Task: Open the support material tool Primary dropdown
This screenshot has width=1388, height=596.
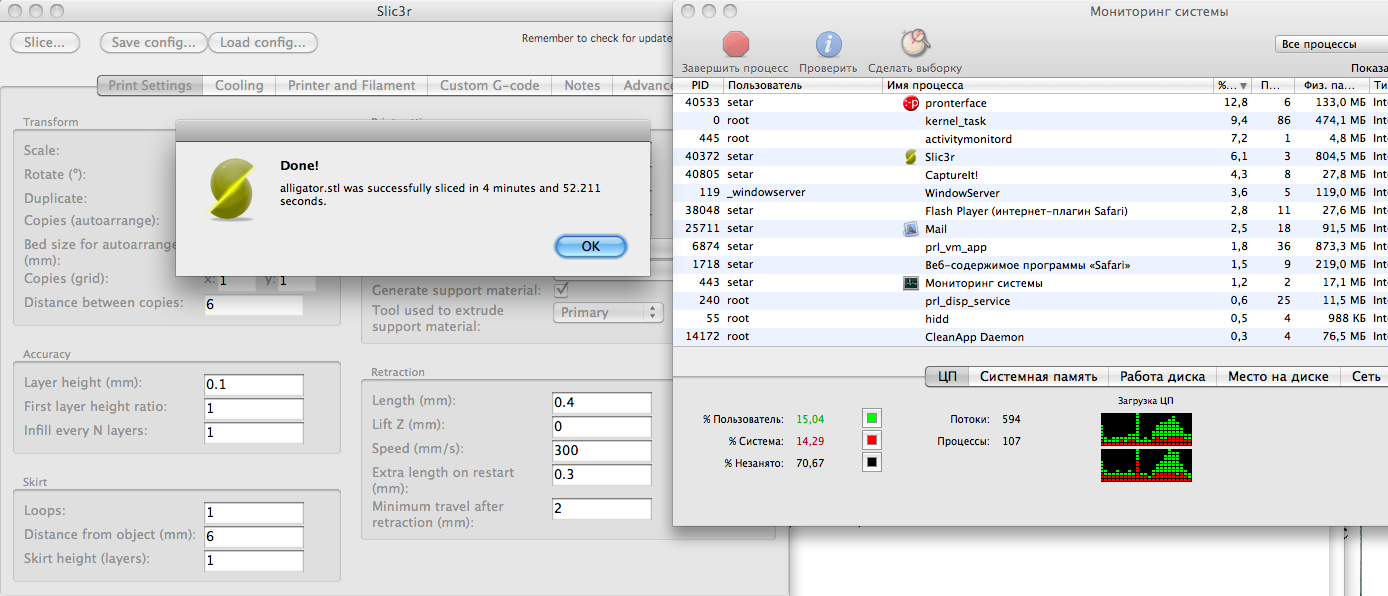Action: [x=607, y=313]
